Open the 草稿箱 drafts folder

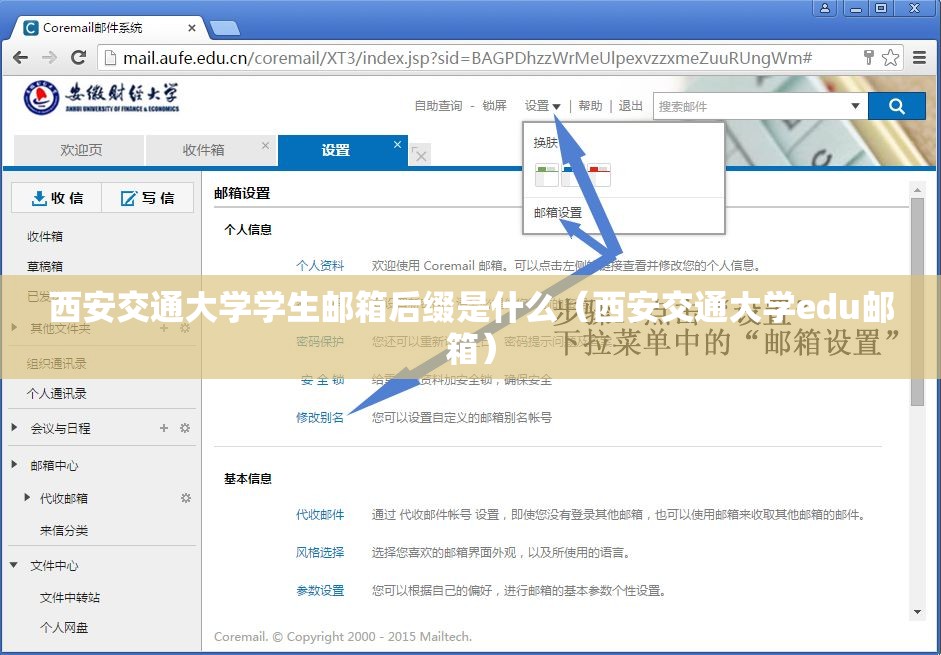click(x=45, y=266)
